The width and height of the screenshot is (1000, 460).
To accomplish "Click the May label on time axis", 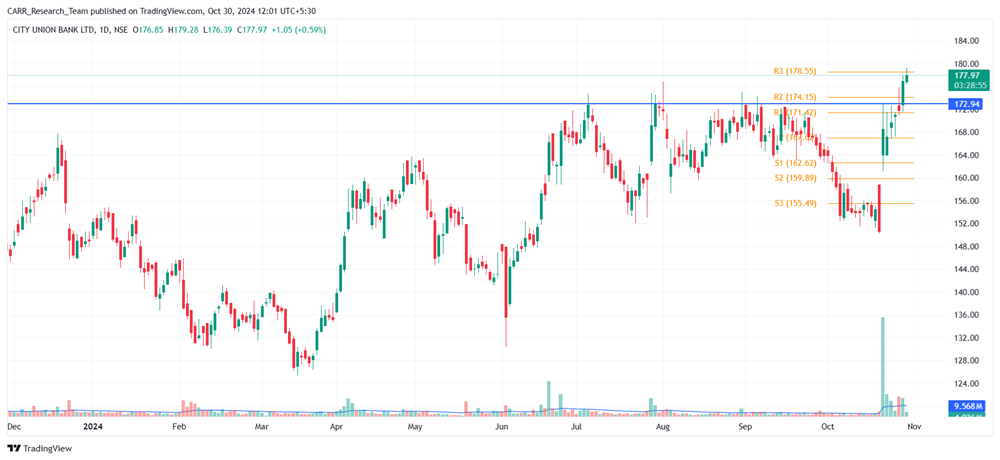I will 416,425.
